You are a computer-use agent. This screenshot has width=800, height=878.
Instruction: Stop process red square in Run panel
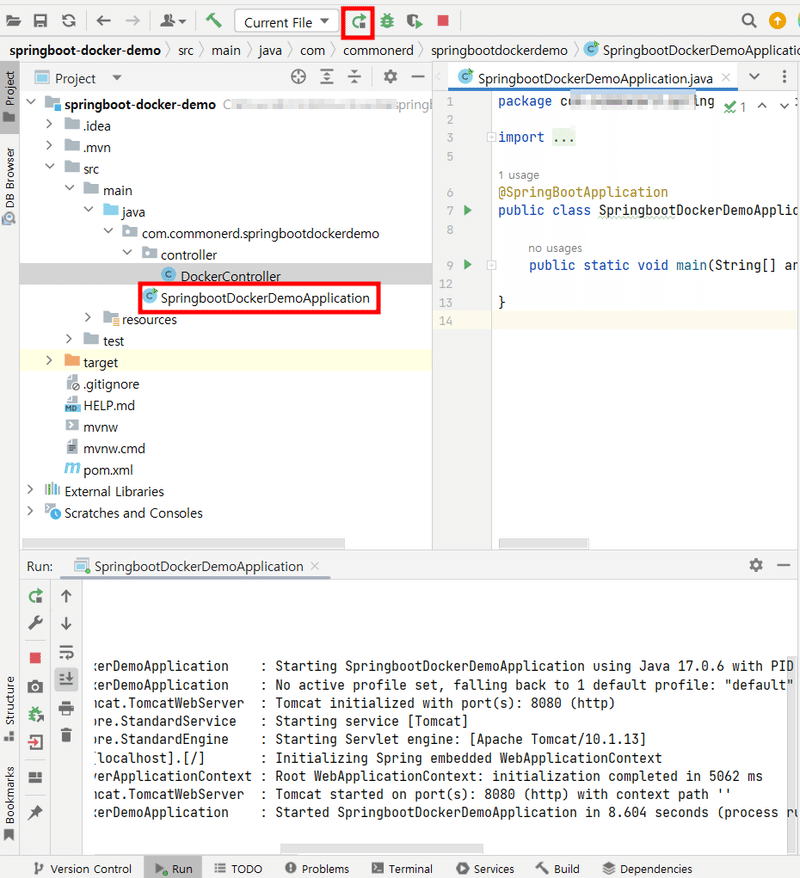35,658
